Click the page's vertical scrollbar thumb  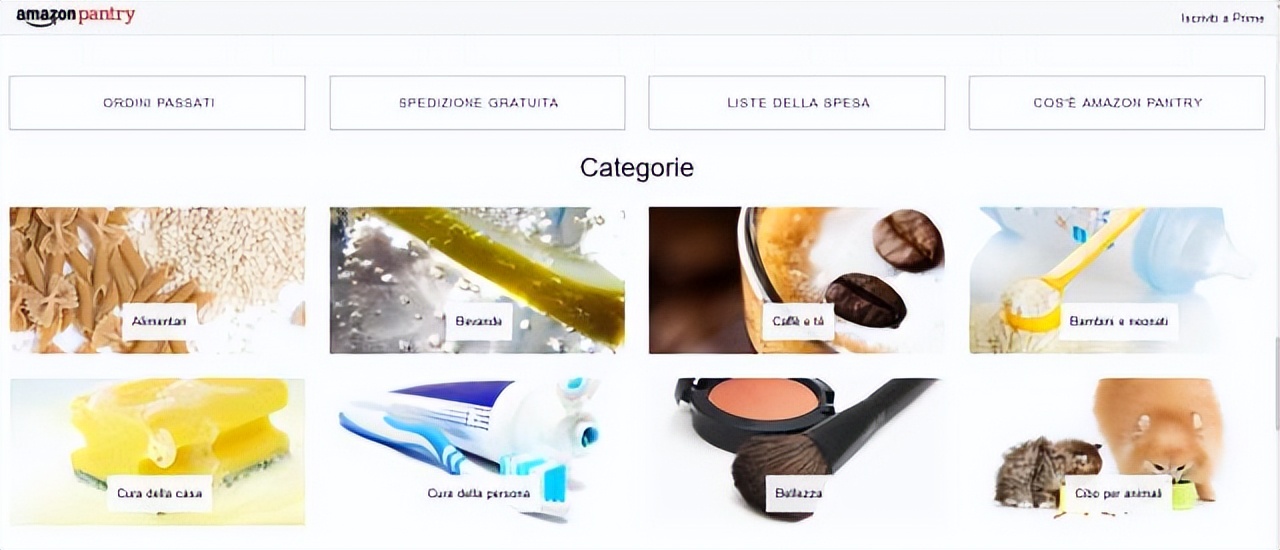tap(1275, 384)
